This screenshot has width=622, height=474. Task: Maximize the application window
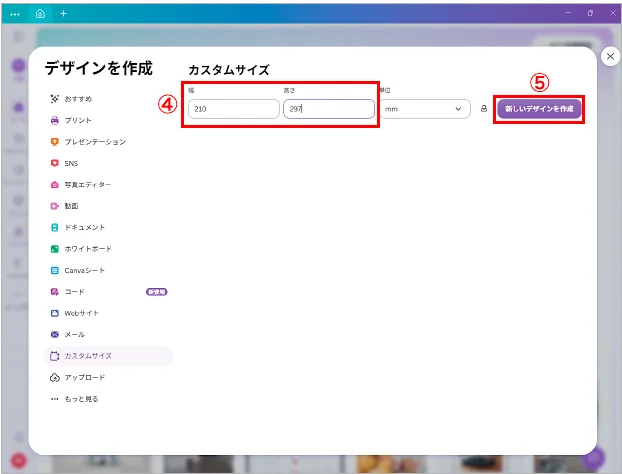[x=590, y=13]
